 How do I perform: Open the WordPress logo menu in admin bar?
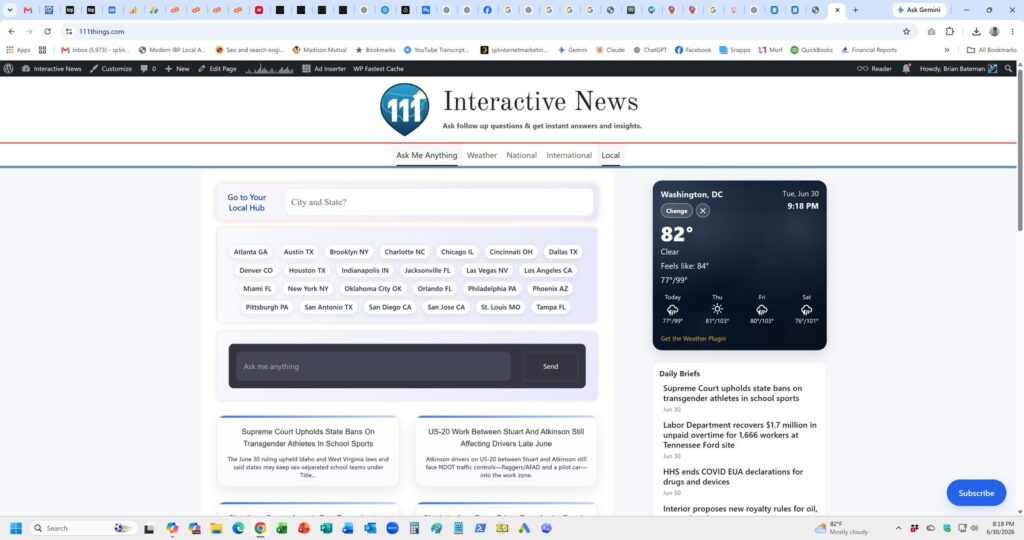(8, 69)
